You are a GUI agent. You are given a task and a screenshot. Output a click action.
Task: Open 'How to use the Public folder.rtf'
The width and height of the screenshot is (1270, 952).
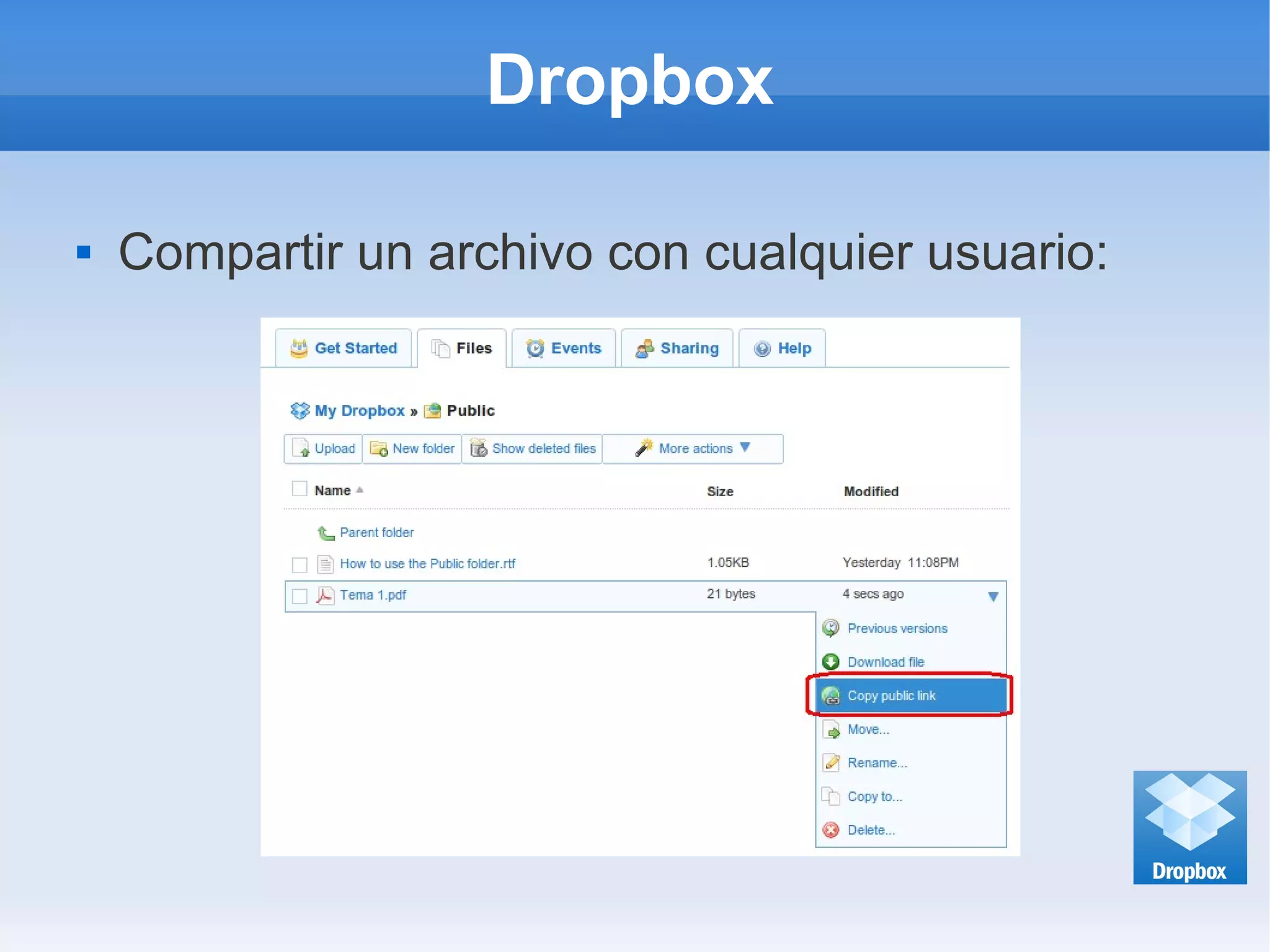tap(428, 564)
